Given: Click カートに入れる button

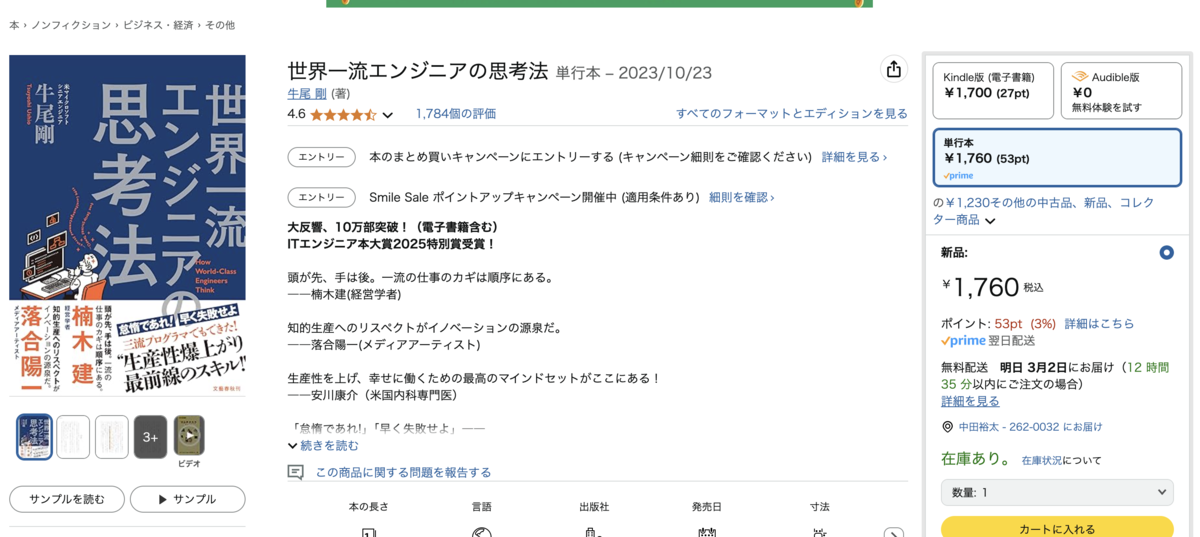Looking at the screenshot, I should click(x=1057, y=528).
